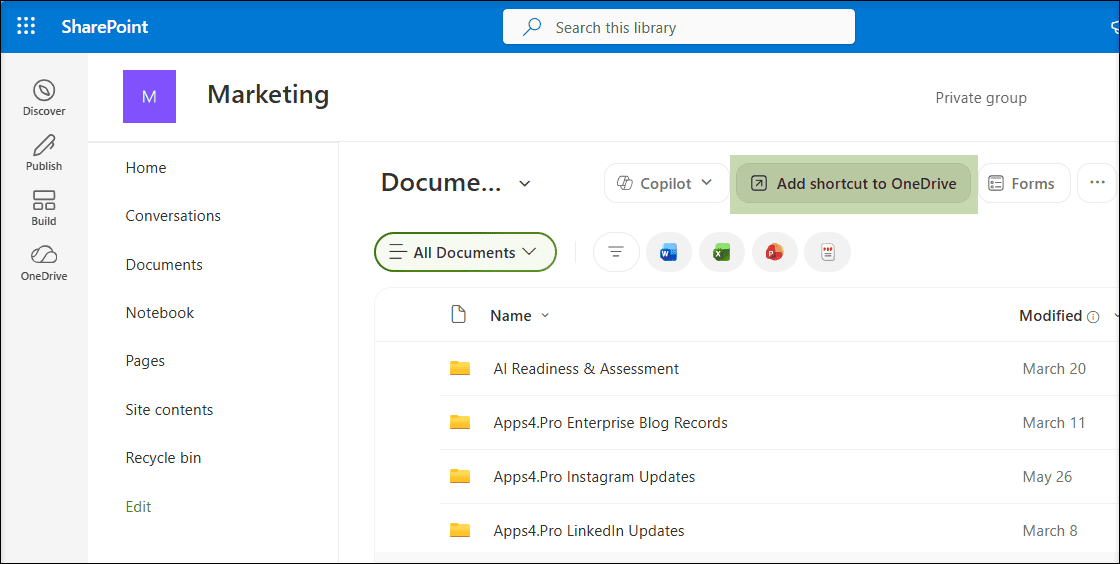1120x564 pixels.
Task: Open the Copilot dropdown button
Action: coord(664,183)
